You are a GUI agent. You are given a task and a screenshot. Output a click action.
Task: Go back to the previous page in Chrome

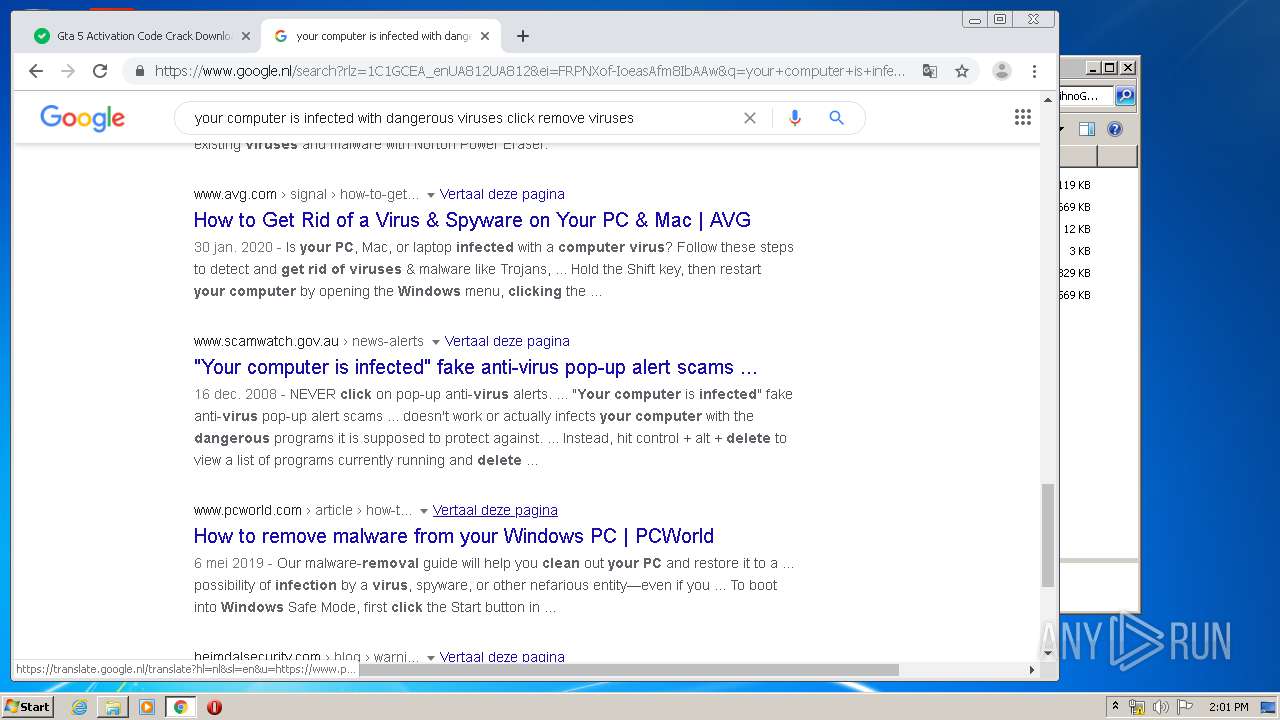click(x=36, y=71)
